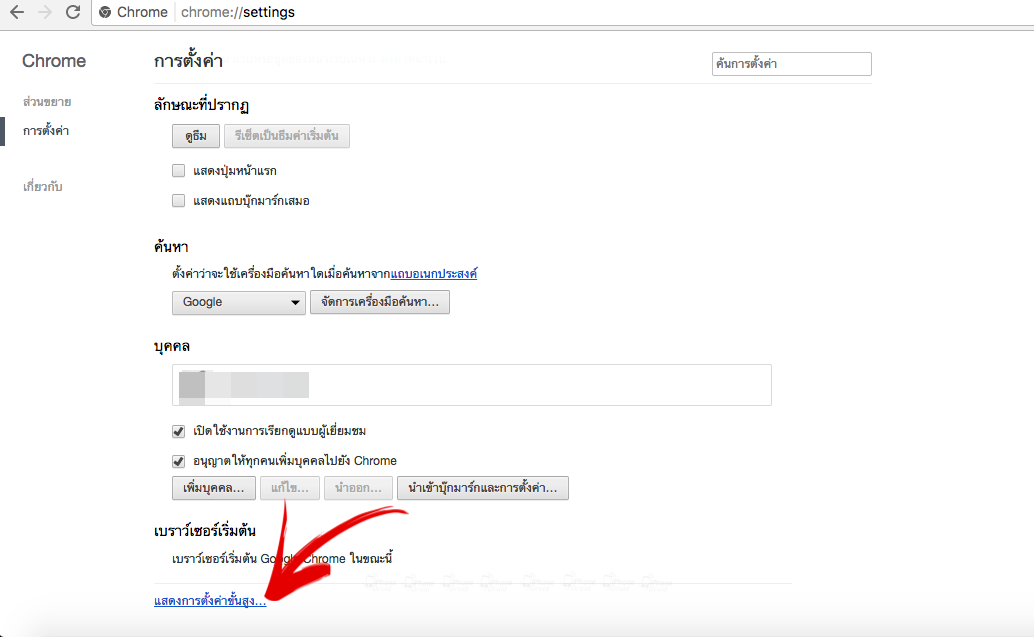Enable the แสดงปุ่มหน้าแรก checkbox
The height and width of the screenshot is (637, 1034).
click(x=179, y=171)
